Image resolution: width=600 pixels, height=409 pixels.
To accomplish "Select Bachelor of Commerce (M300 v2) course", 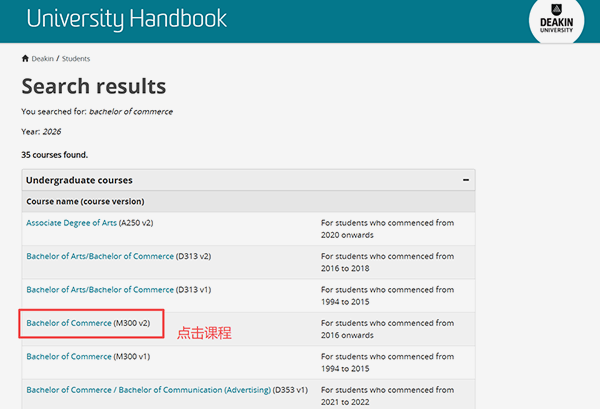I will (x=69, y=323).
